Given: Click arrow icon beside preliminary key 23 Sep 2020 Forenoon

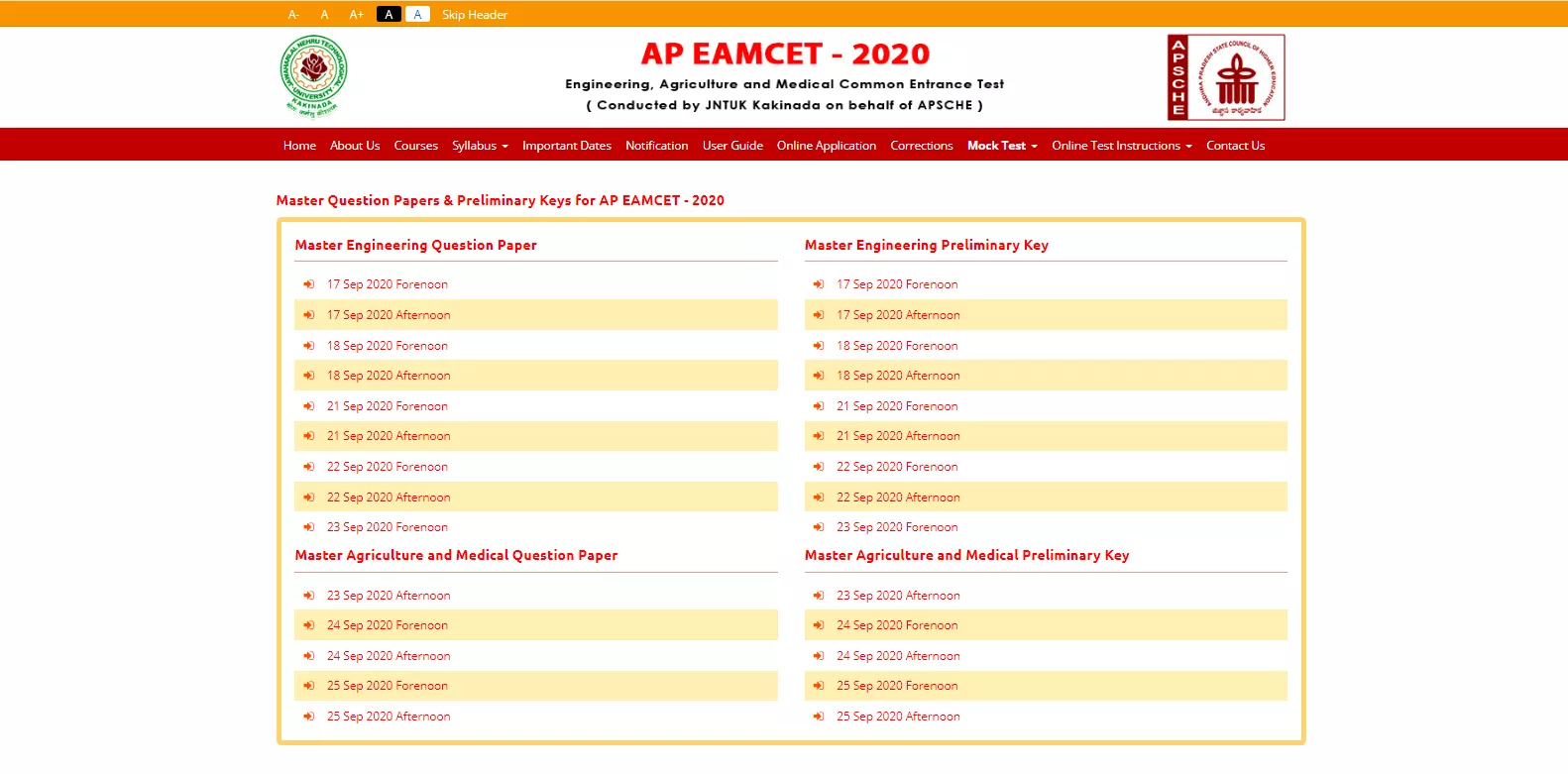Looking at the screenshot, I should [819, 527].
